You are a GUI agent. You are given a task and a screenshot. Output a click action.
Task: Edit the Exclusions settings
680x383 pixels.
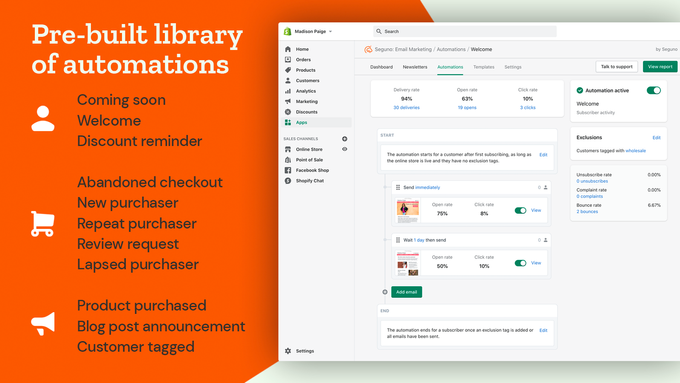click(x=656, y=137)
